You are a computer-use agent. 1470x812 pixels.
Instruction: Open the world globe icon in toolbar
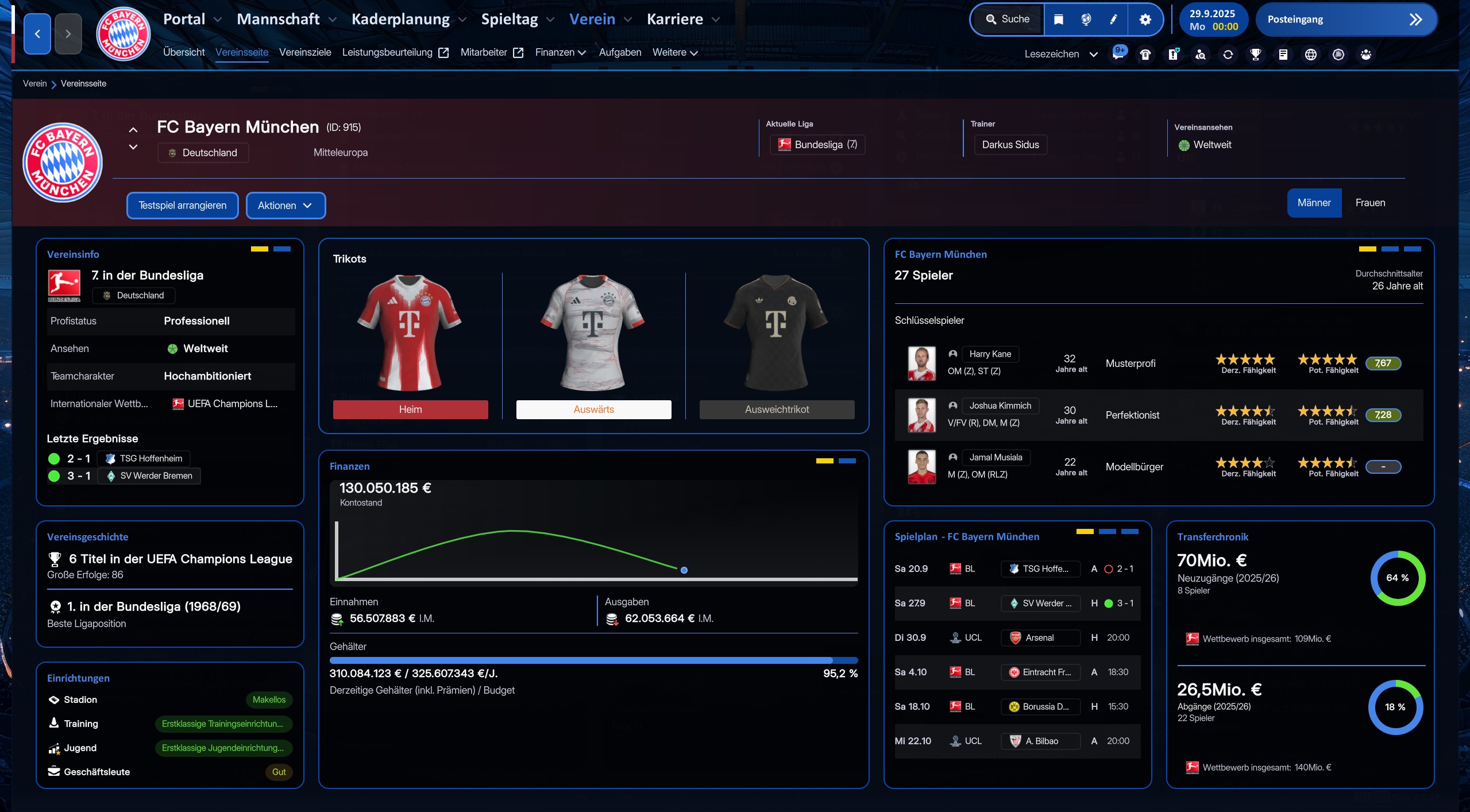(1311, 54)
